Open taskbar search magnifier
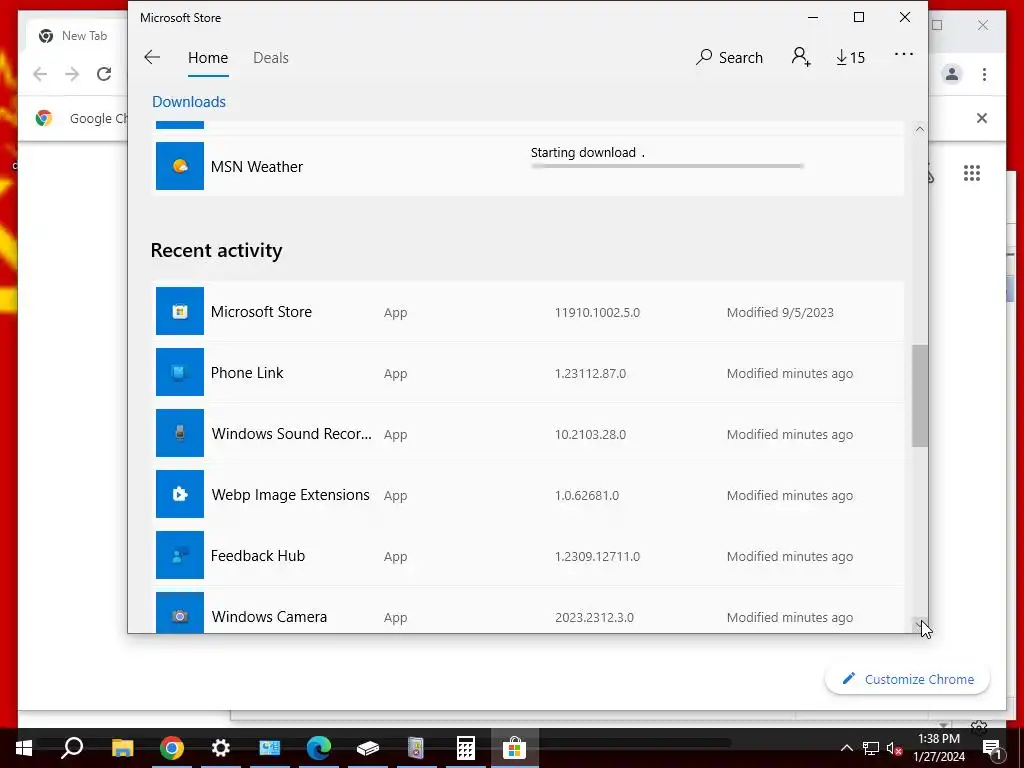This screenshot has height=768, width=1024. pyautogui.click(x=72, y=748)
